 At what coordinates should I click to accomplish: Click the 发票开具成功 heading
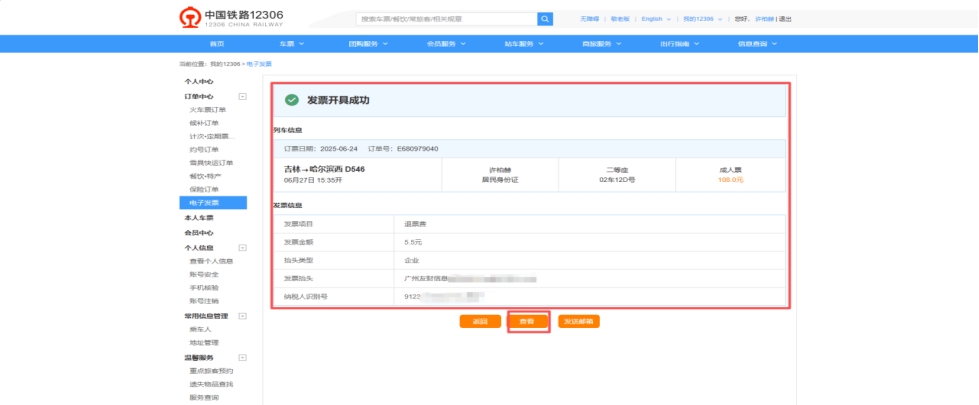tap(338, 100)
